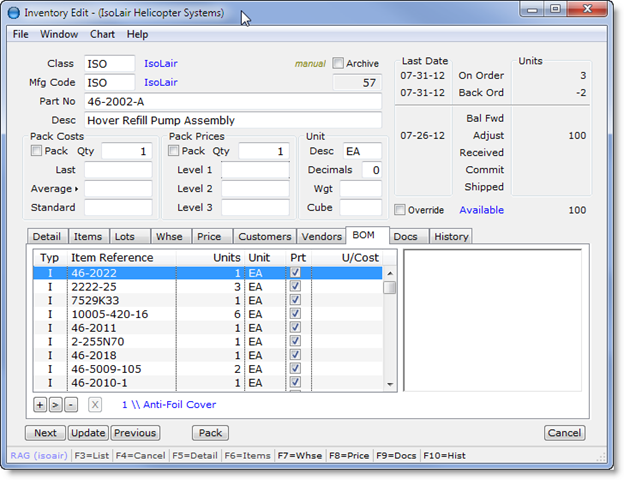Click the Update button
The image size is (624, 480).
[88, 433]
